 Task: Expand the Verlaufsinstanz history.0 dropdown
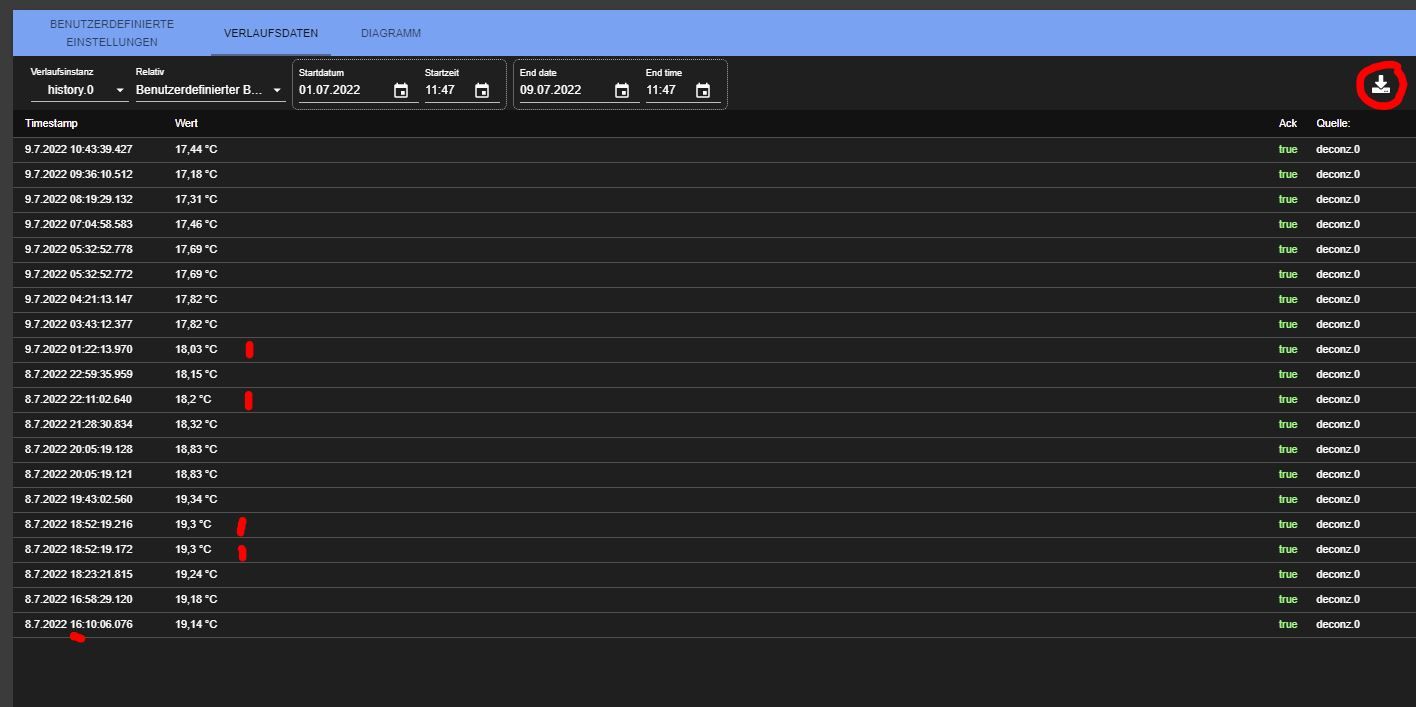click(80, 90)
